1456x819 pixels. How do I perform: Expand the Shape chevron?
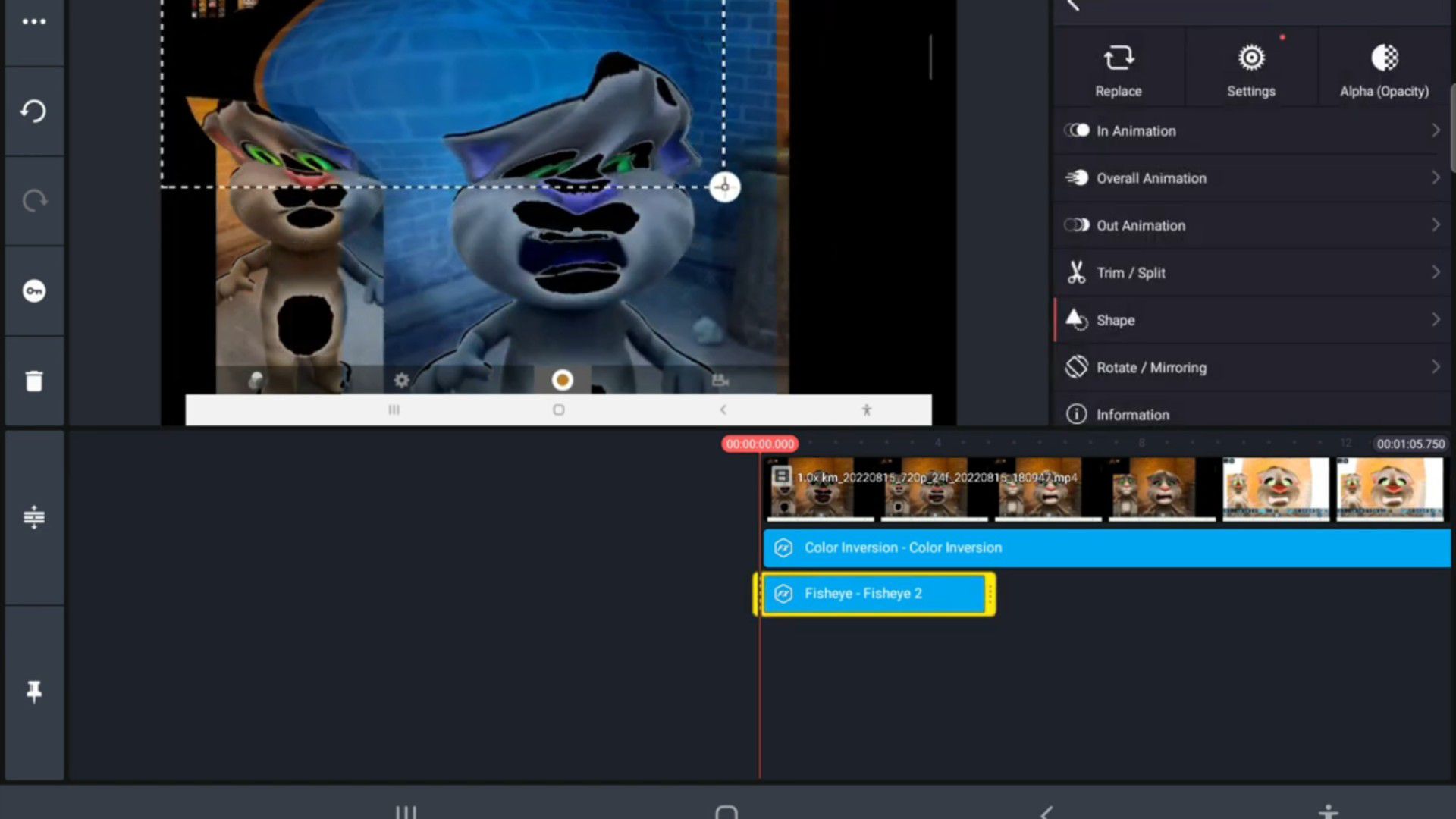point(1436,319)
